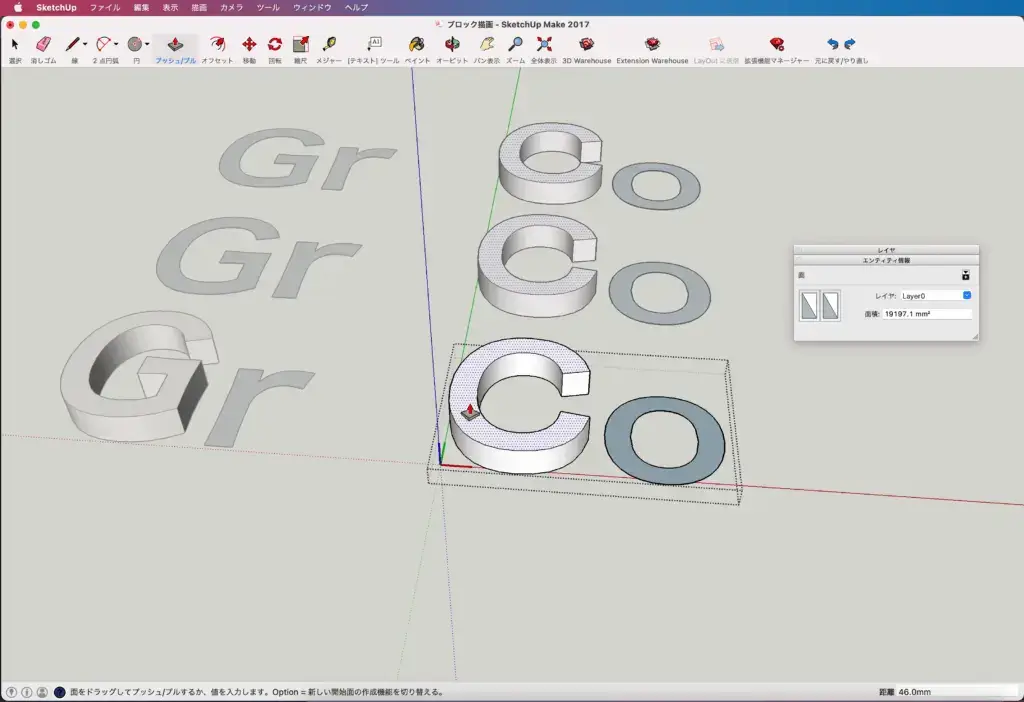Image resolution: width=1024 pixels, height=702 pixels.
Task: Collapse the エンティティ情報 panel header
Action: pyautogui.click(x=886, y=260)
